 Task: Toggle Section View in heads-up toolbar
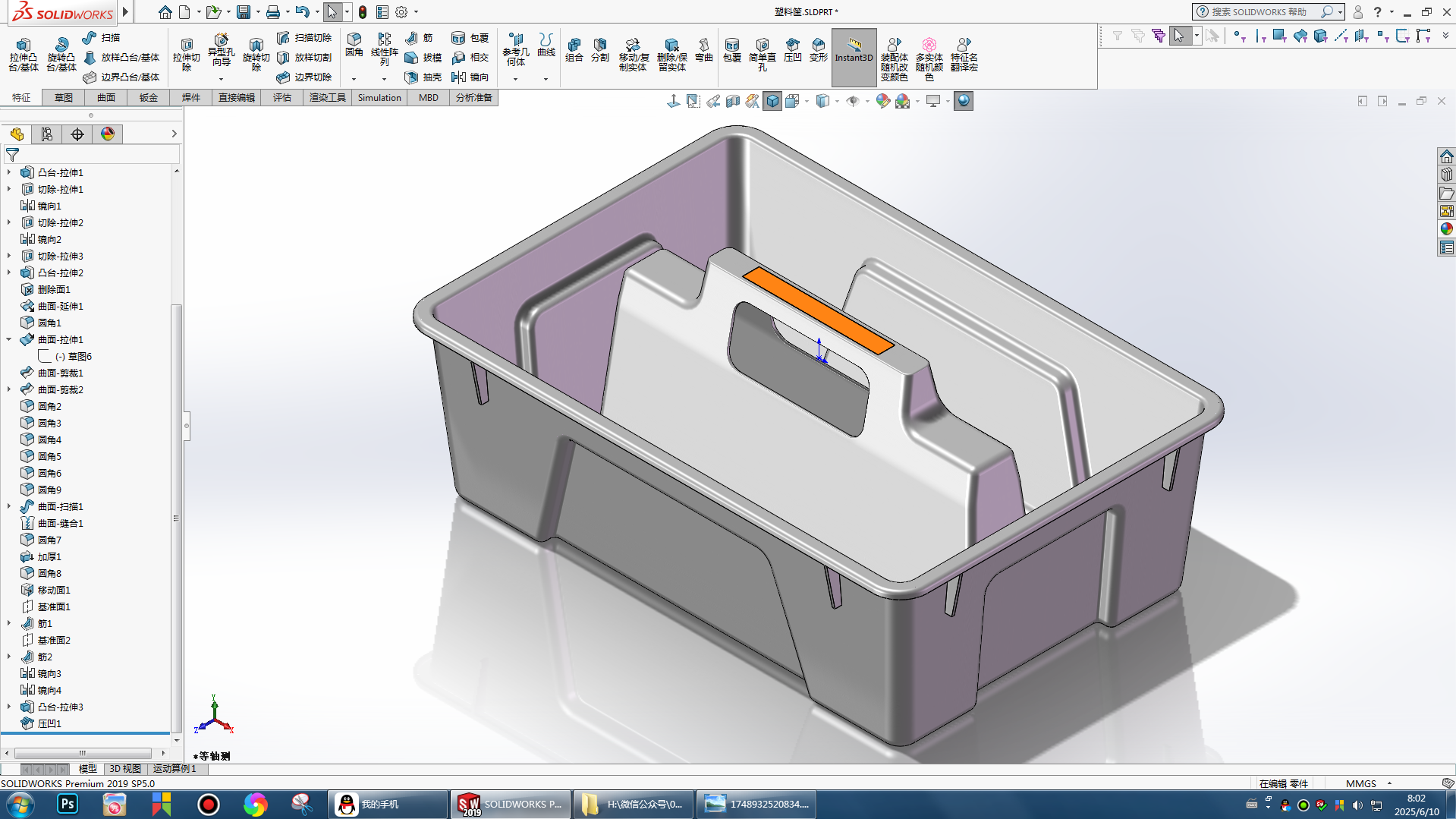point(733,101)
